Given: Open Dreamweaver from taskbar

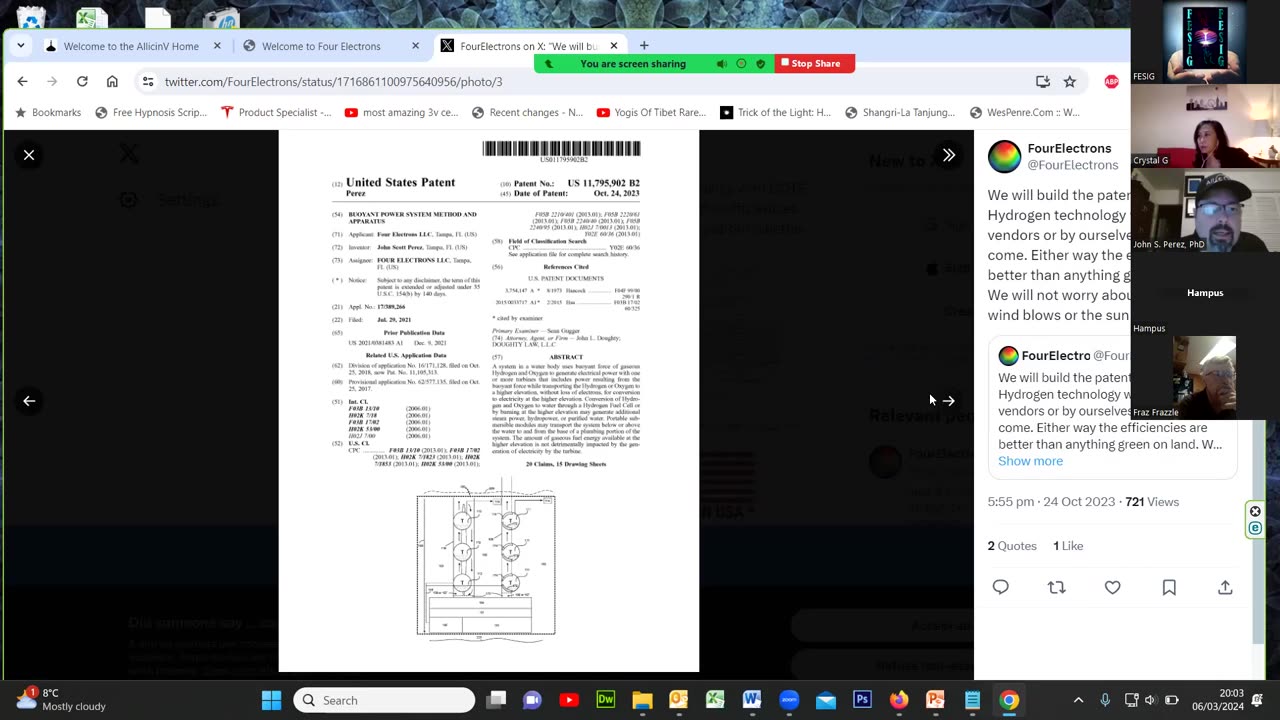Looking at the screenshot, I should pyautogui.click(x=605, y=700).
